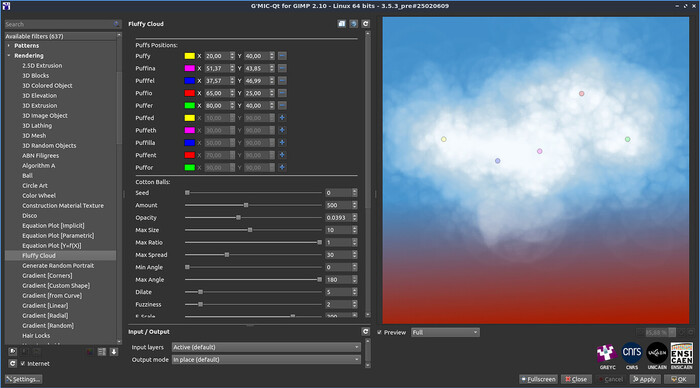700x388 pixels.
Task: Click the Dilate slider track
Action: [253, 292]
